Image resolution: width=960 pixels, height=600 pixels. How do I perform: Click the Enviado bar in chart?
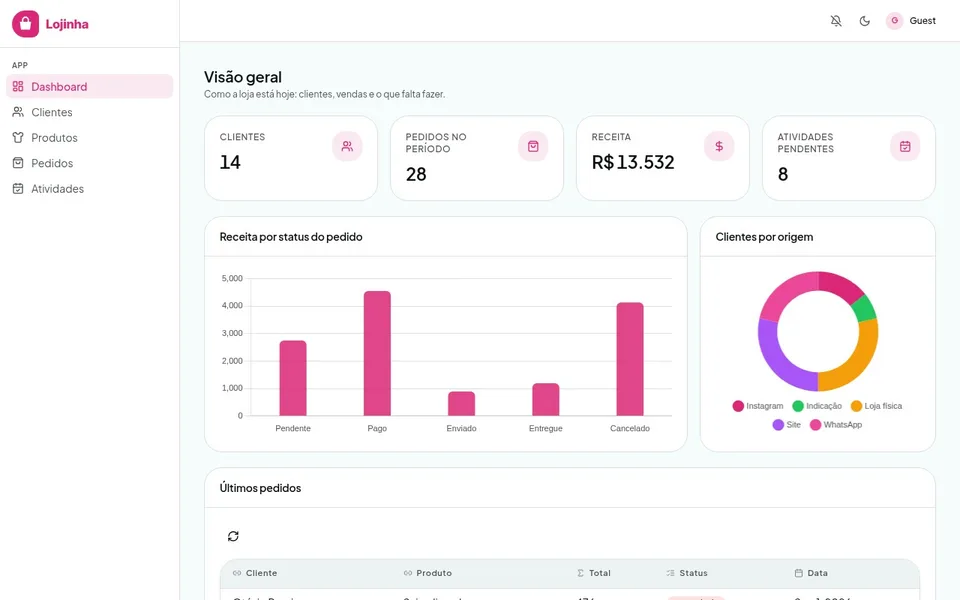pos(462,403)
